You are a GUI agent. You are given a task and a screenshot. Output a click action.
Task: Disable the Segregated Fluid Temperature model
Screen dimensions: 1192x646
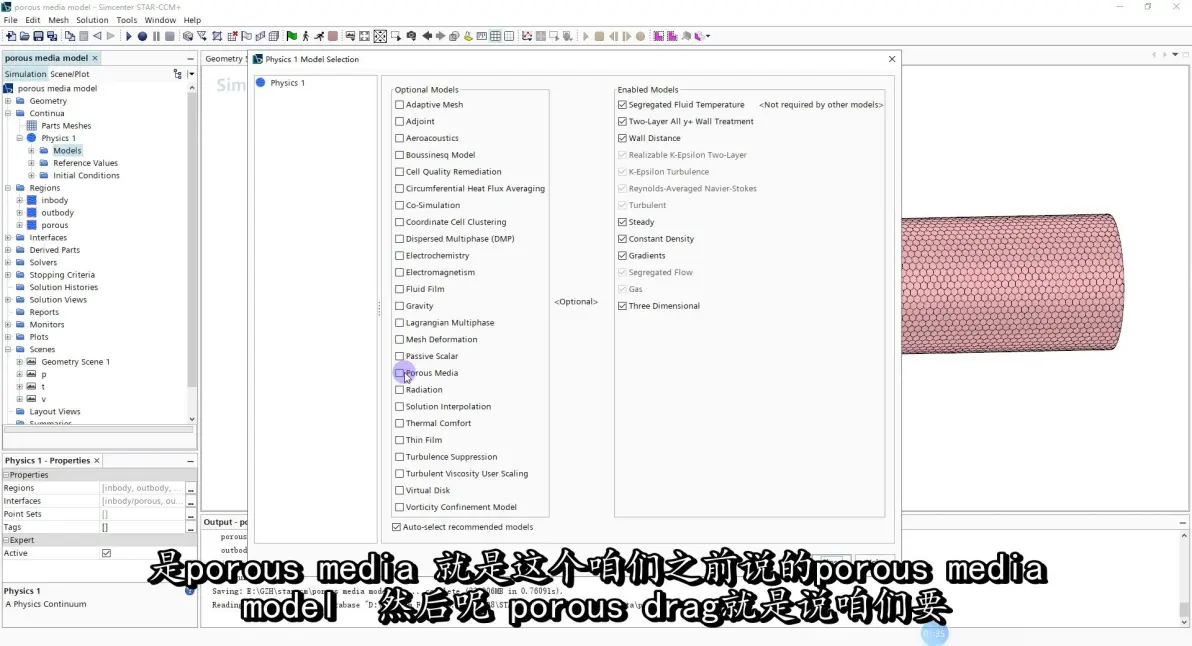622,105
